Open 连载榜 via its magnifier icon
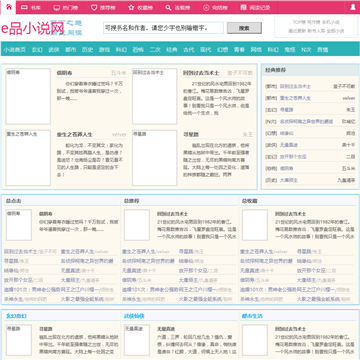Image resolution: width=360 pixels, height=360 pixels. click(x=169, y=7)
